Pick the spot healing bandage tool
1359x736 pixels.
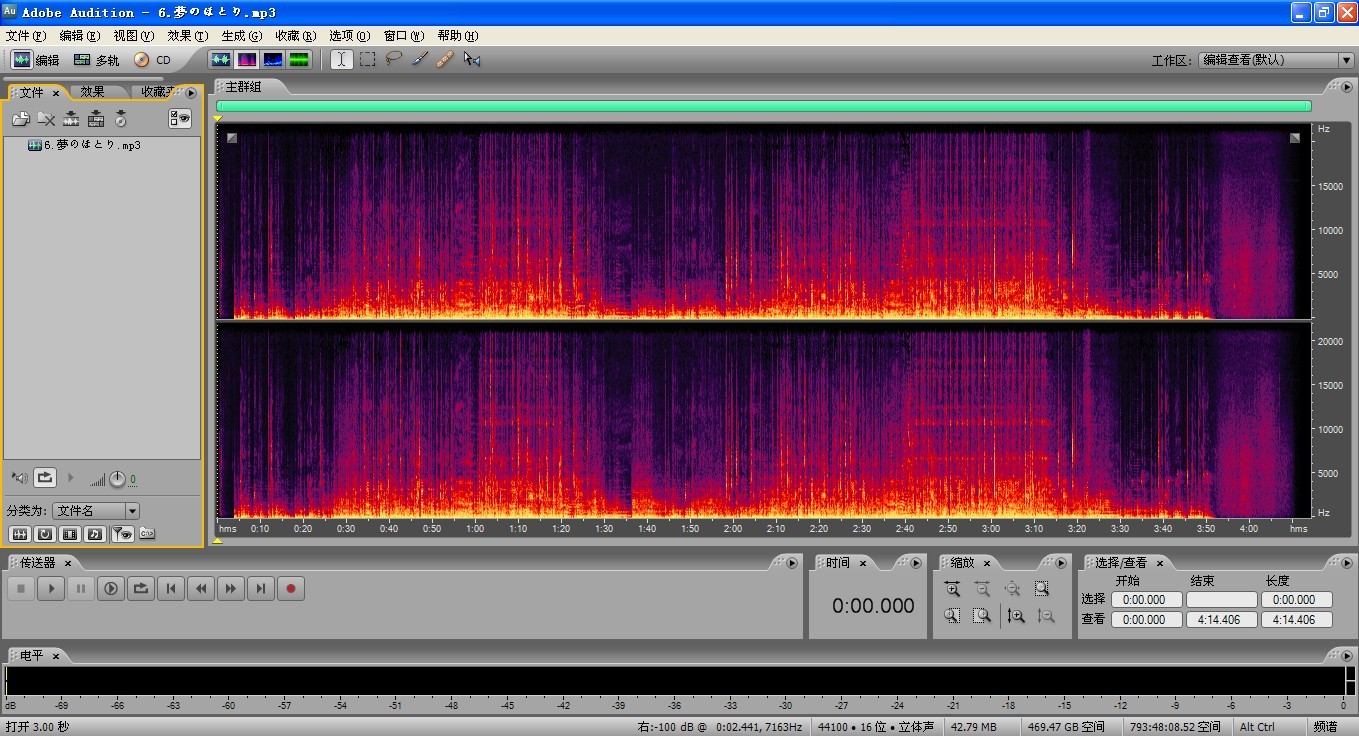pyautogui.click(x=445, y=60)
